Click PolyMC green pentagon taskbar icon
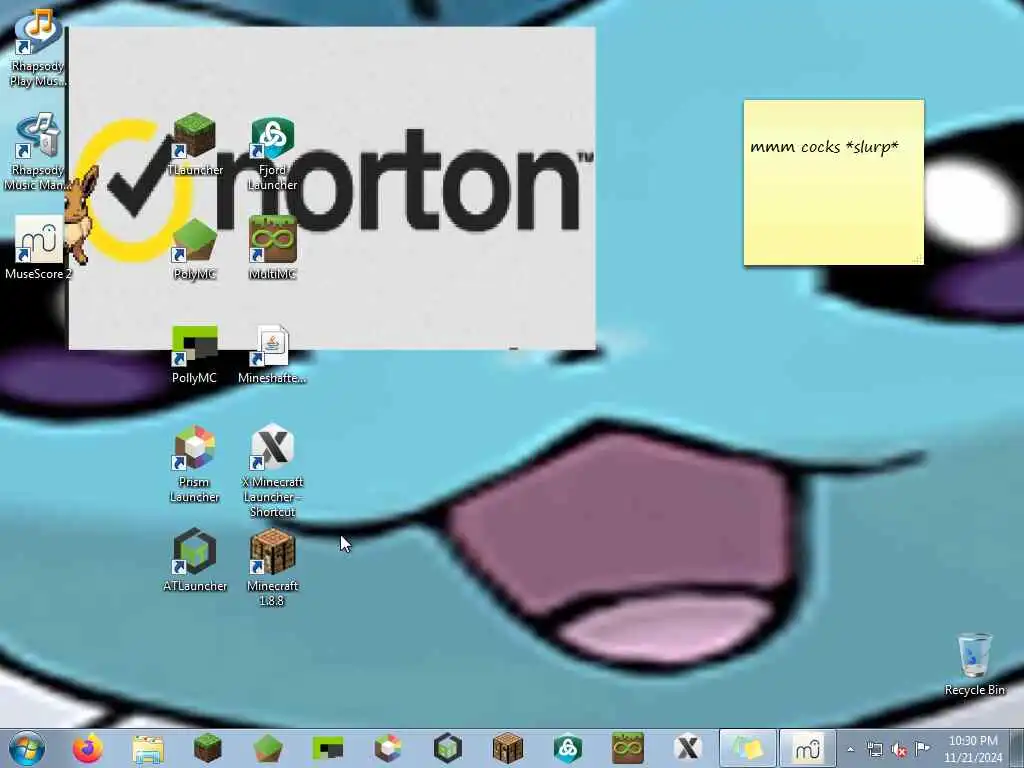The height and width of the screenshot is (768, 1024). click(x=268, y=748)
